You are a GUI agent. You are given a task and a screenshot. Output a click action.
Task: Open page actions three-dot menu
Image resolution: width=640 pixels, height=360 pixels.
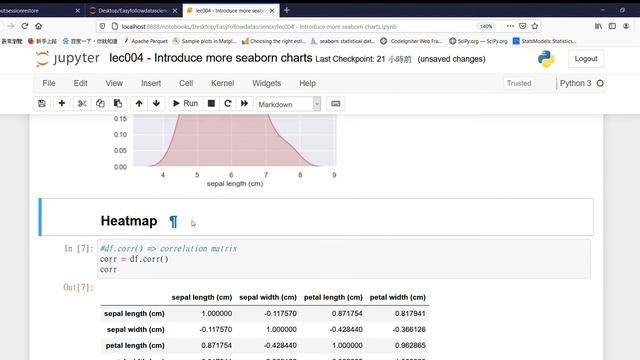pos(510,26)
